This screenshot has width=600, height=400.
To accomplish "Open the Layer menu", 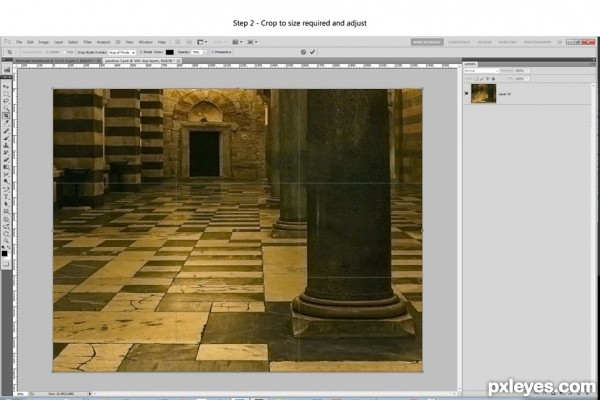I will (59, 42).
